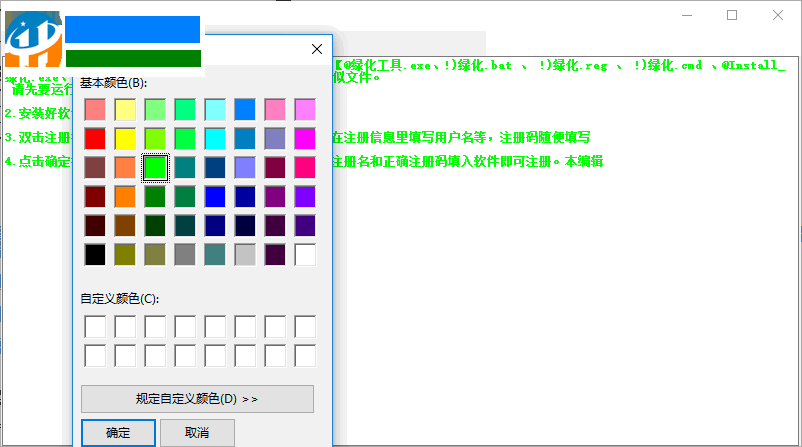Viewport: 802px width, 447px height.
Task: Pick the olive swatch next to black
Action: point(125,255)
